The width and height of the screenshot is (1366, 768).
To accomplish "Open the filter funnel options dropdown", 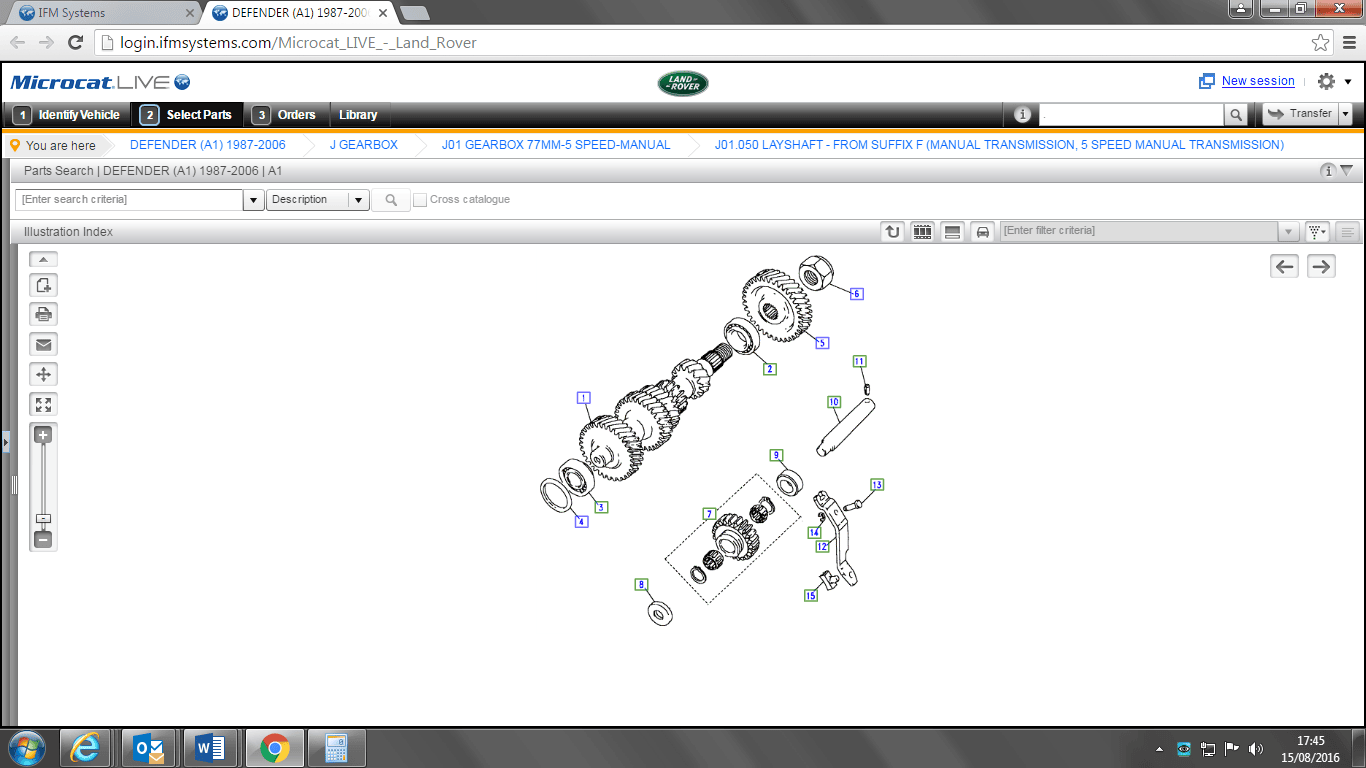I will [x=1318, y=231].
